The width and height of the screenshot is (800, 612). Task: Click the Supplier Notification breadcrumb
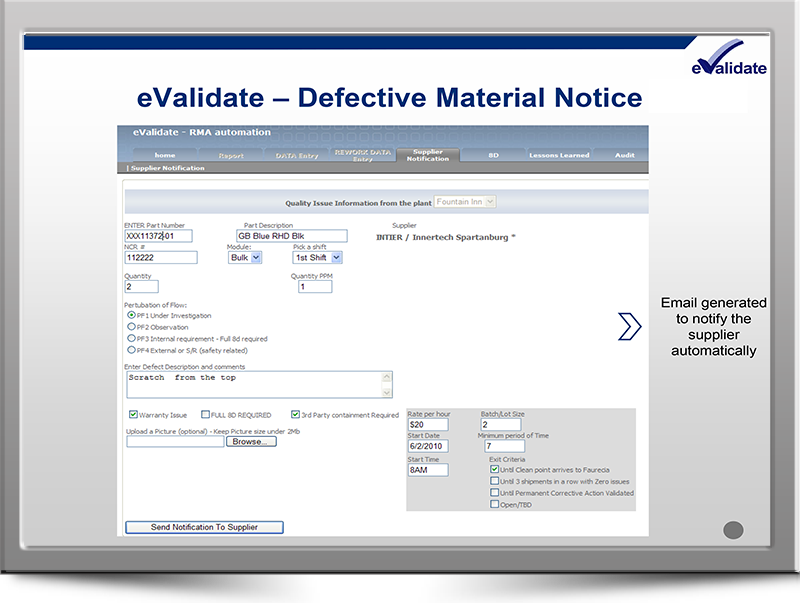[167, 168]
